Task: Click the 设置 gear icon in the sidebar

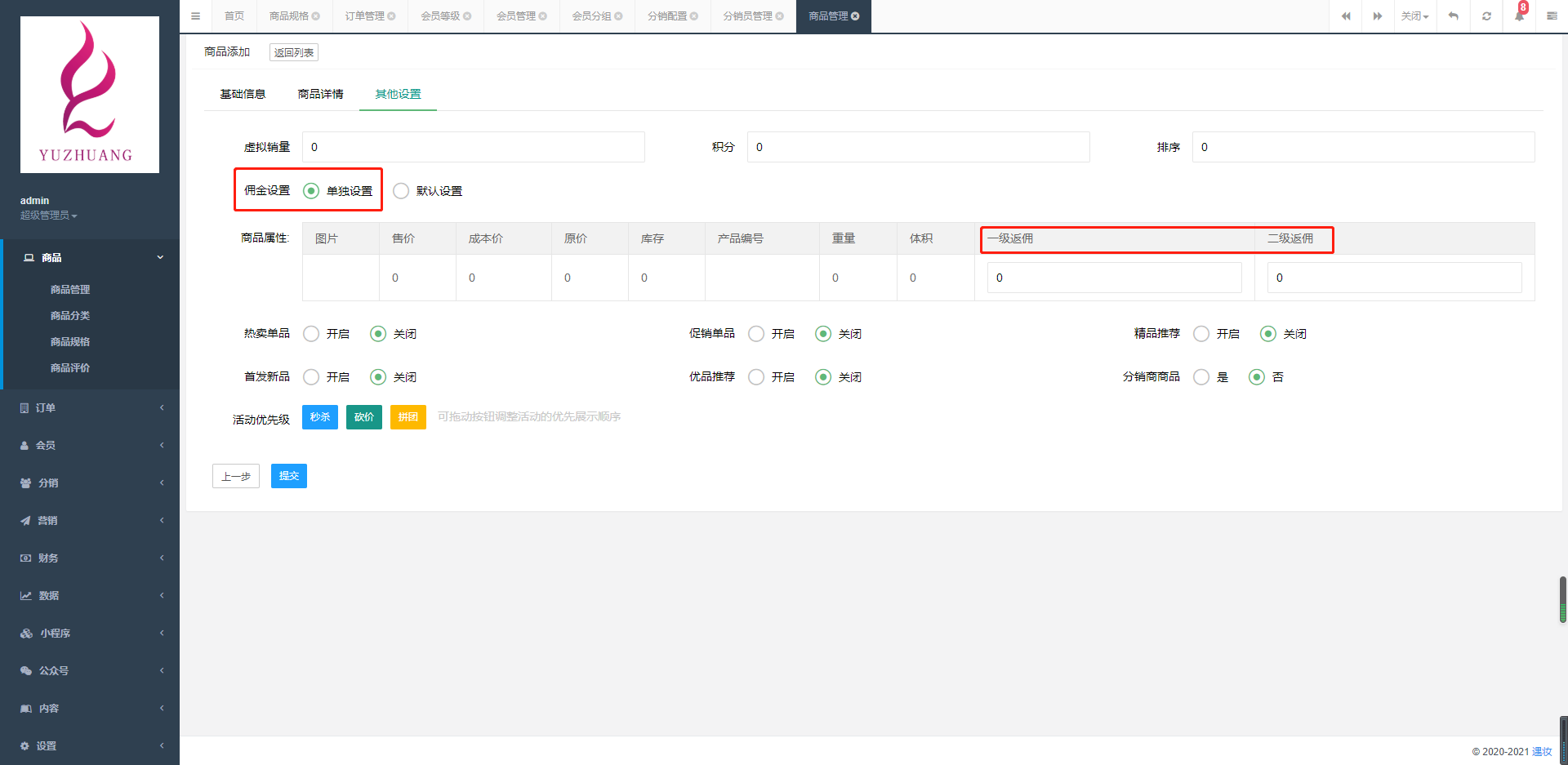Action: (24, 745)
